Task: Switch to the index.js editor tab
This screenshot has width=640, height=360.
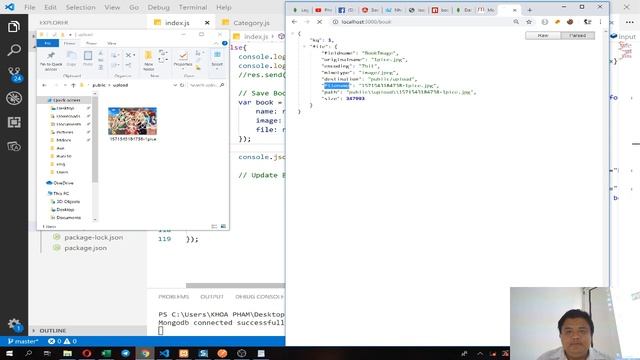Action: (177, 23)
